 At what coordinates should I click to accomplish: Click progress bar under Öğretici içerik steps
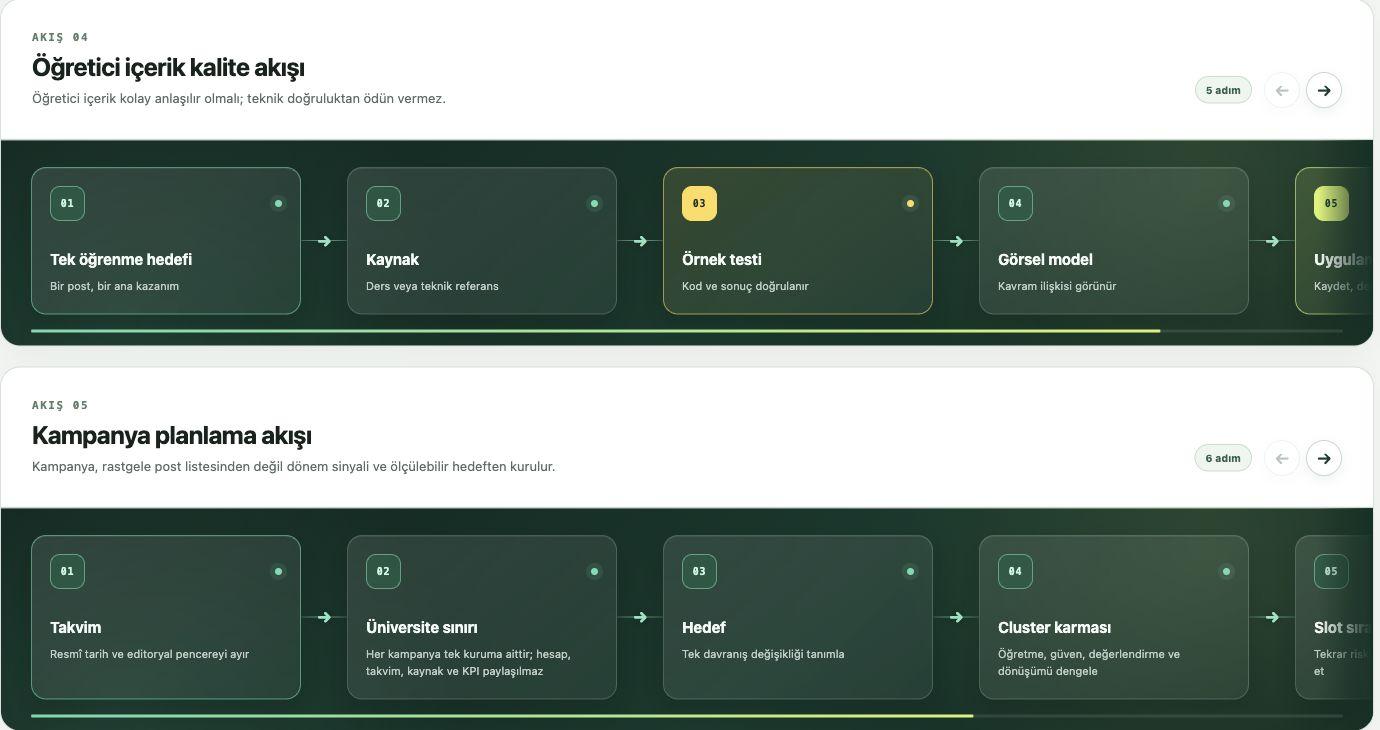pyautogui.click(x=686, y=330)
